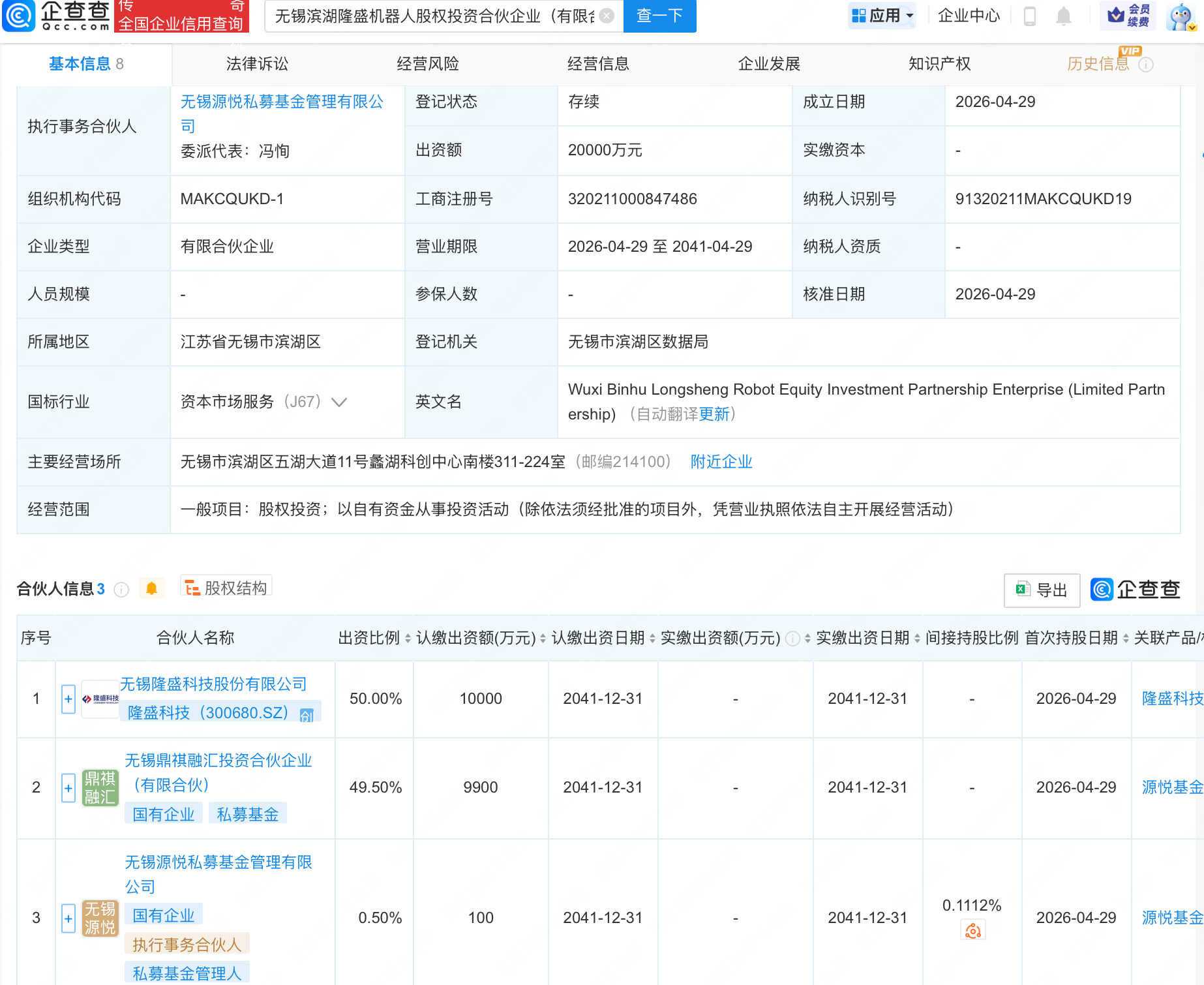This screenshot has height=985, width=1204.
Task: Sort by 首次持股日期 column
Action: (x=1126, y=639)
